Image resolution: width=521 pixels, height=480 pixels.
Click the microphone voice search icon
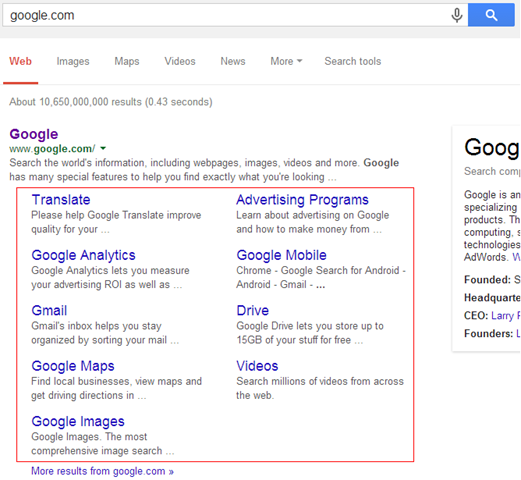[x=457, y=15]
